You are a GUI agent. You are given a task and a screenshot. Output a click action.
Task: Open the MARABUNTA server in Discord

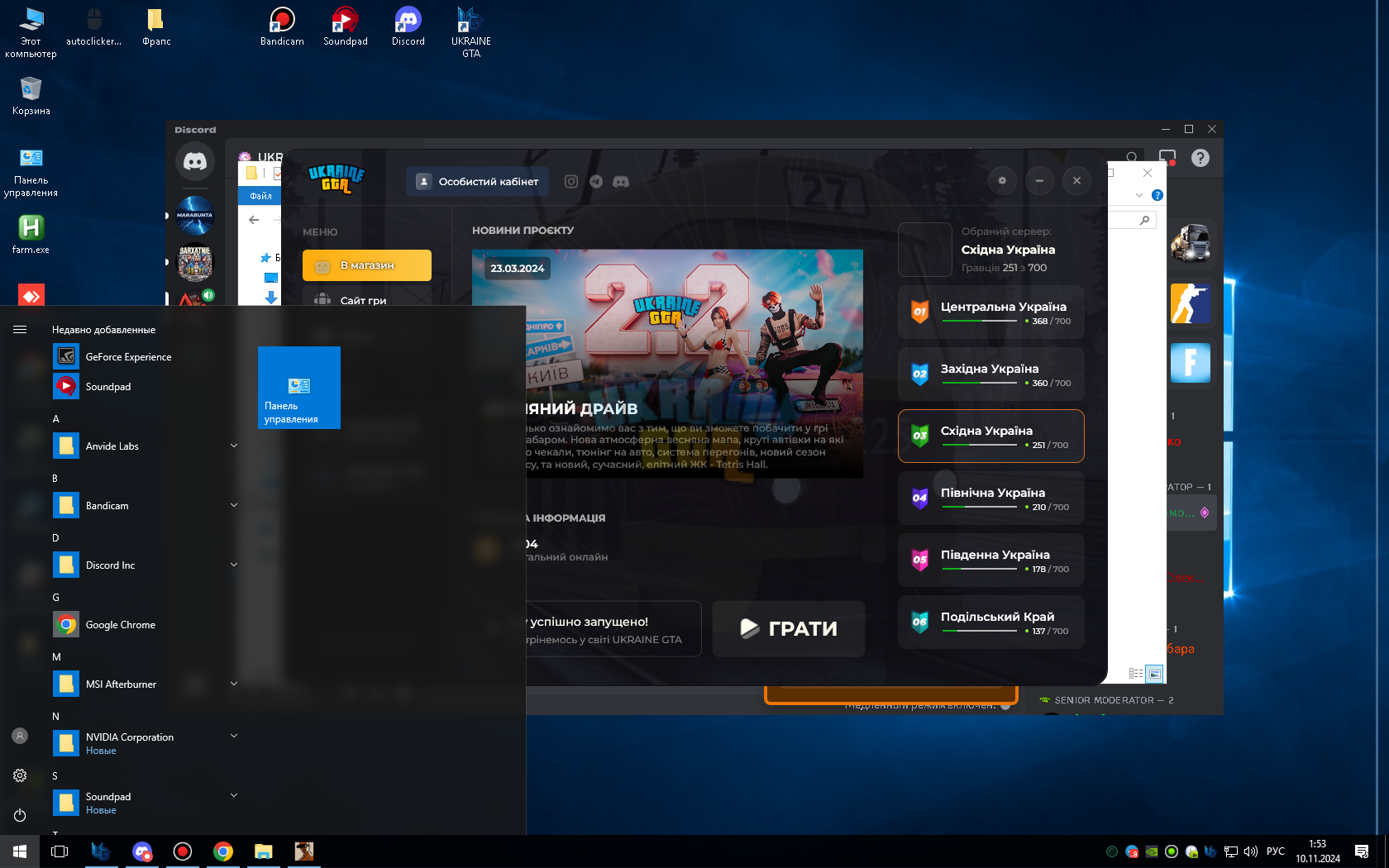coord(195,215)
